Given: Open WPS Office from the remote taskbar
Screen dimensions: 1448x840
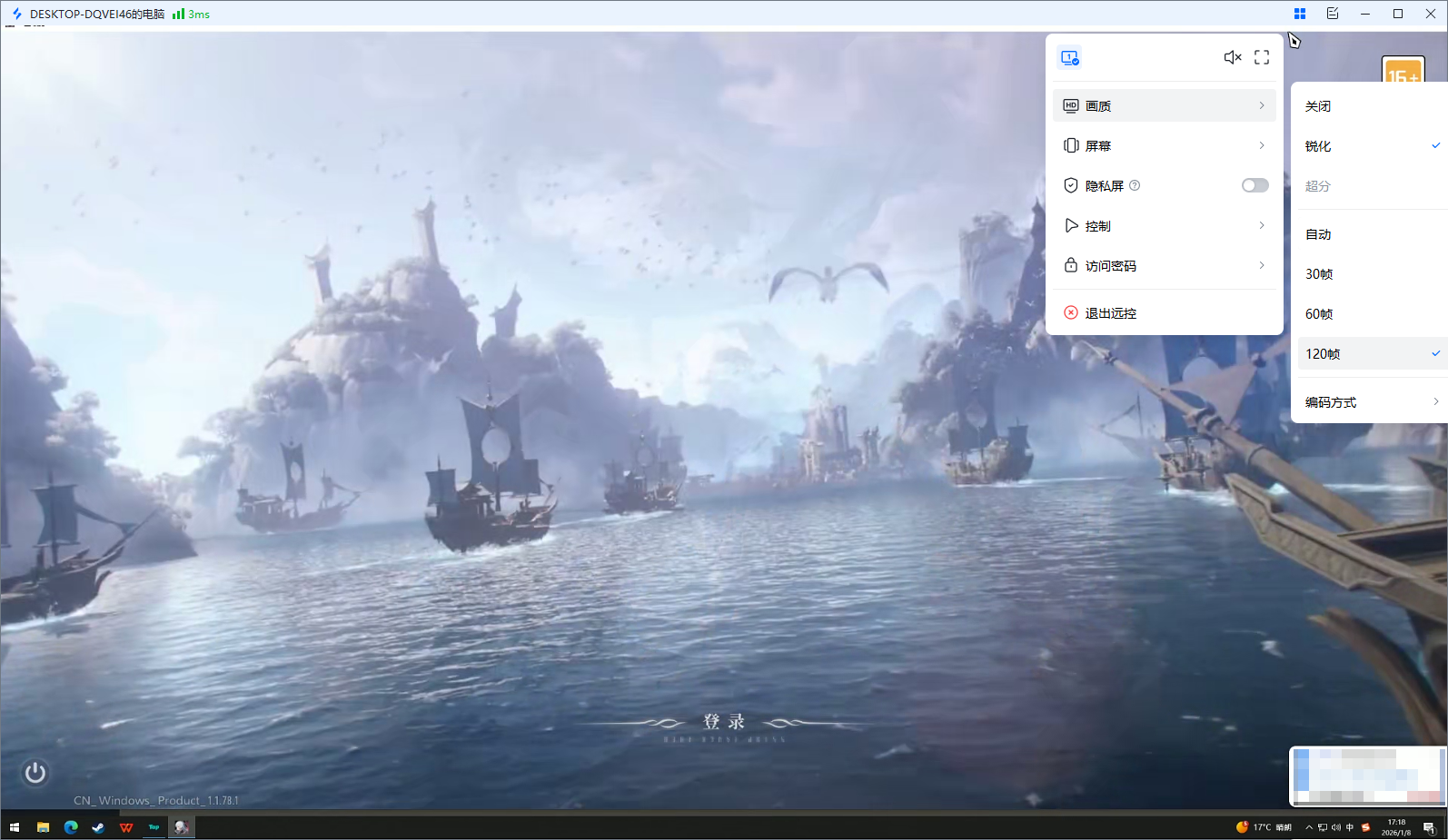Looking at the screenshot, I should click(x=126, y=827).
